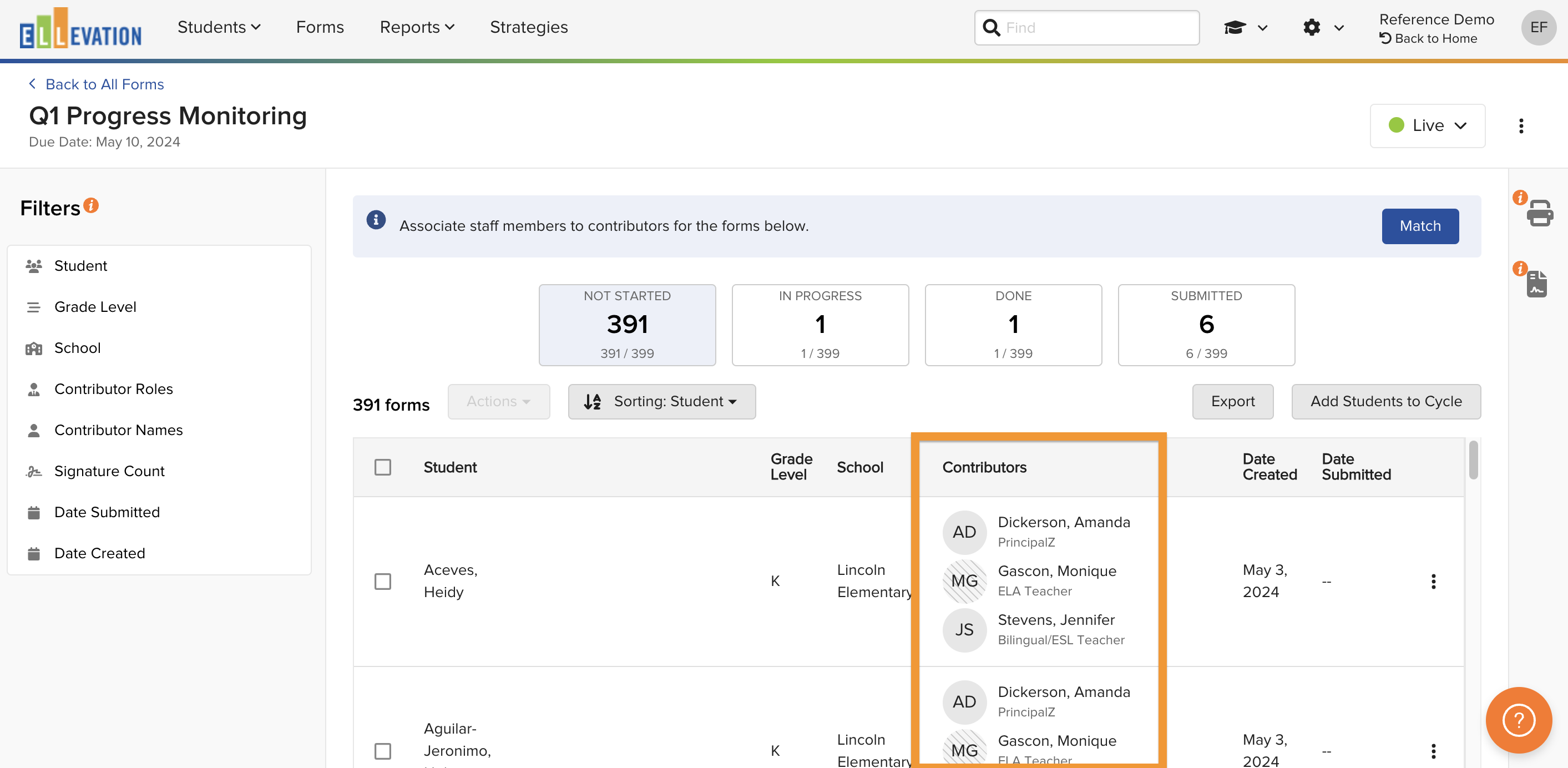The image size is (1568, 768).
Task: Click the Ellevation logo
Action: pyautogui.click(x=80, y=28)
